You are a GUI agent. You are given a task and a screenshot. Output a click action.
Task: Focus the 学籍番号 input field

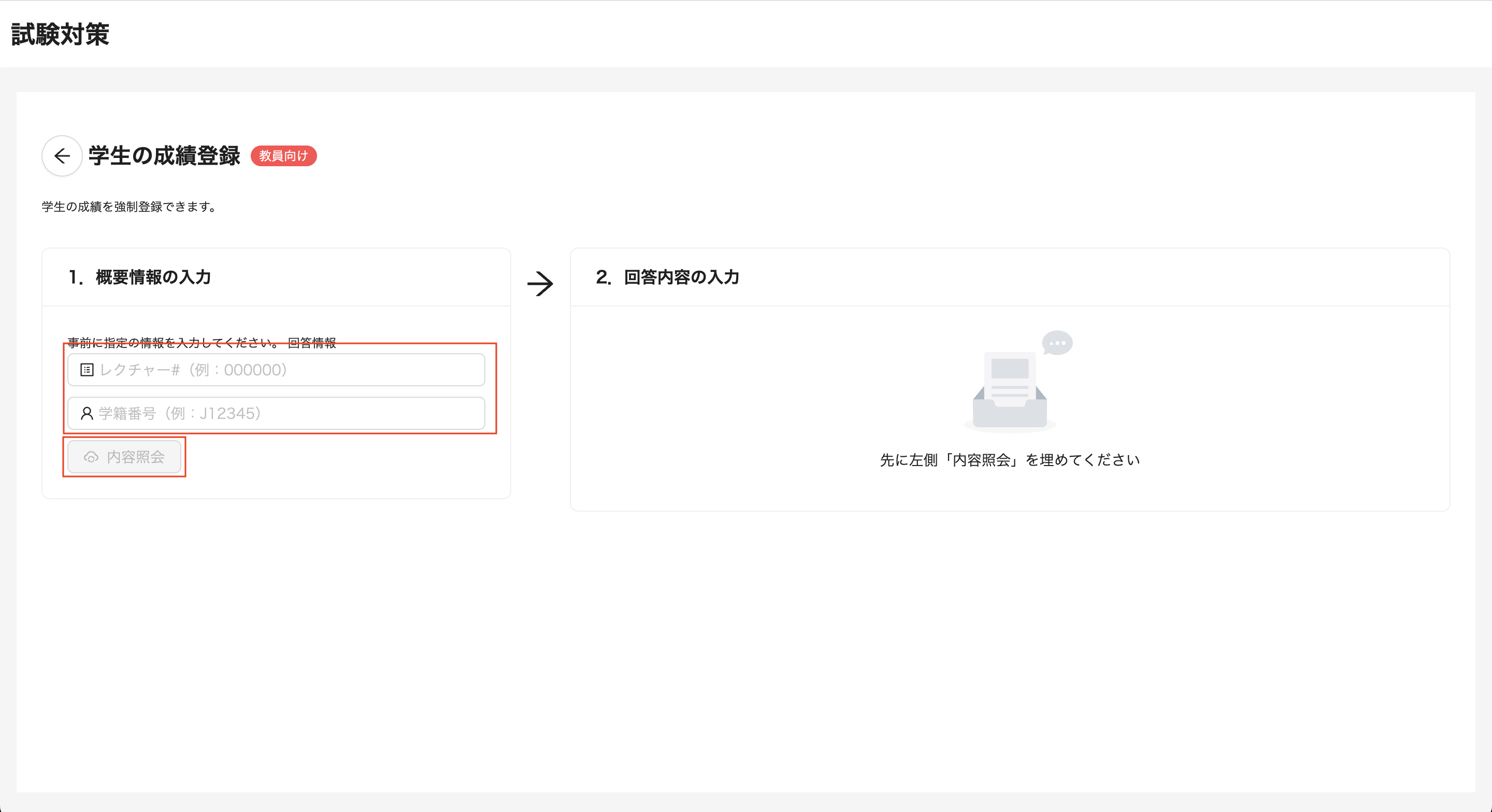click(x=290, y=414)
